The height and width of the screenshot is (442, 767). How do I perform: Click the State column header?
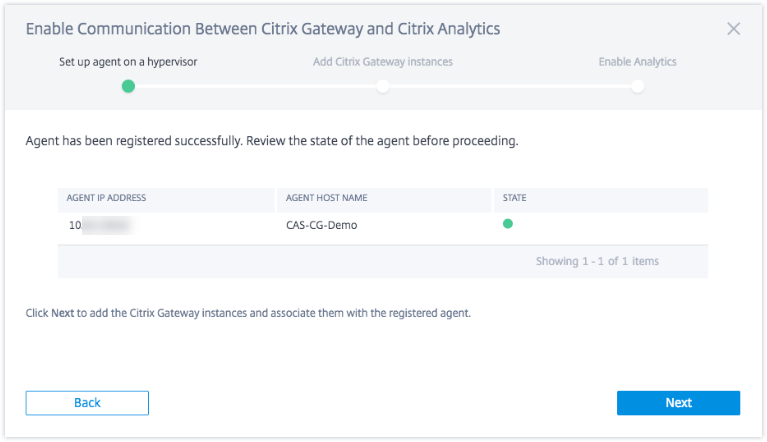coord(516,198)
